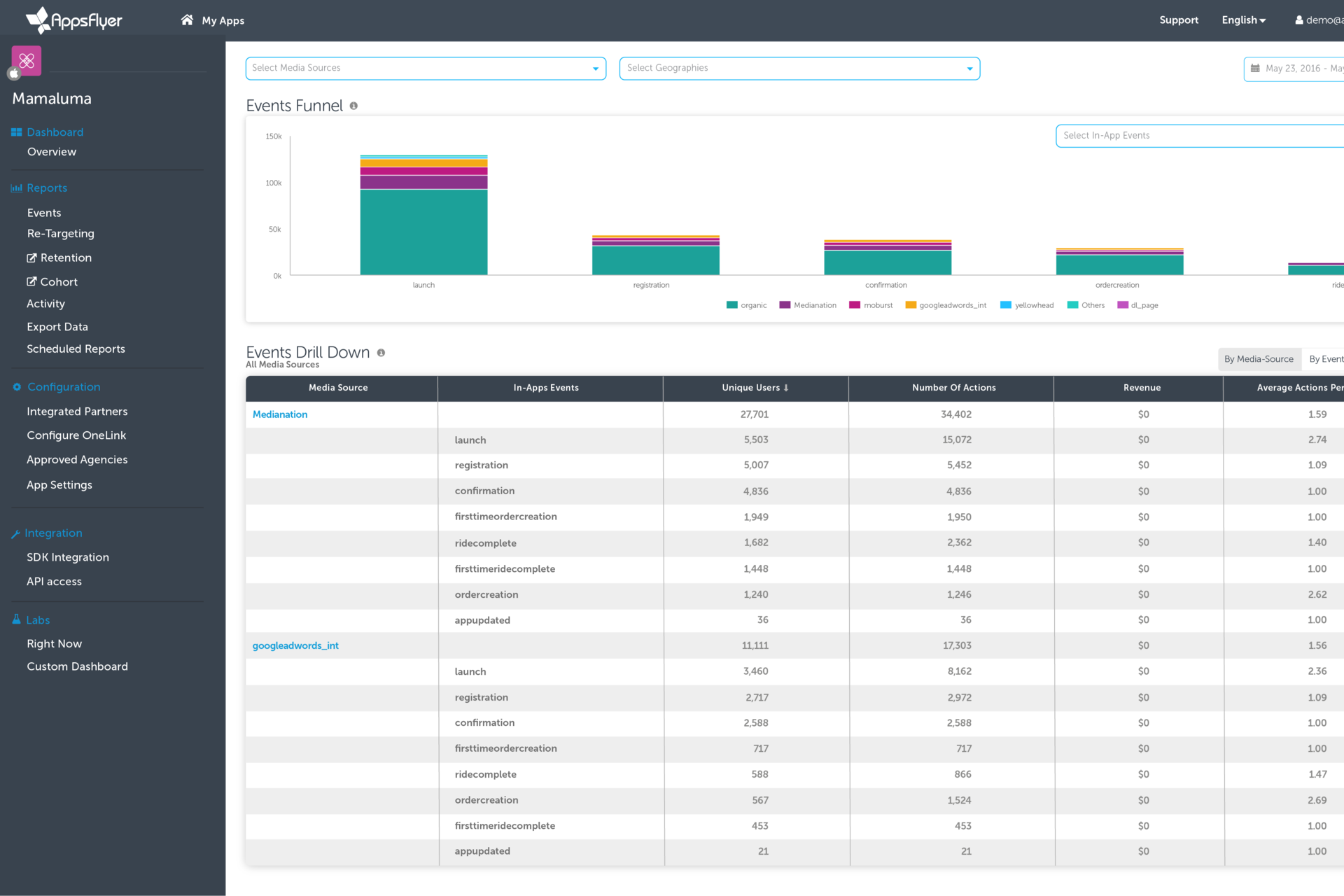Click the Events Drill Down info icon
Viewport: 1344px width, 896px height.
click(x=381, y=353)
